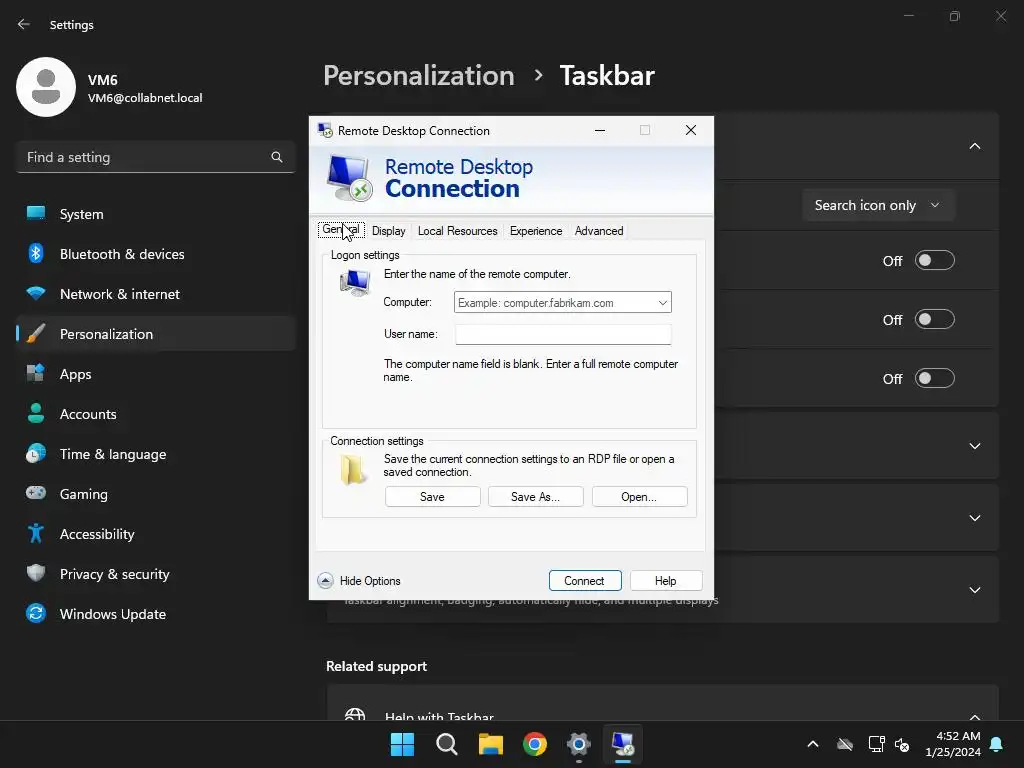Open the notifications bell
The image size is (1024, 768).
(997, 744)
